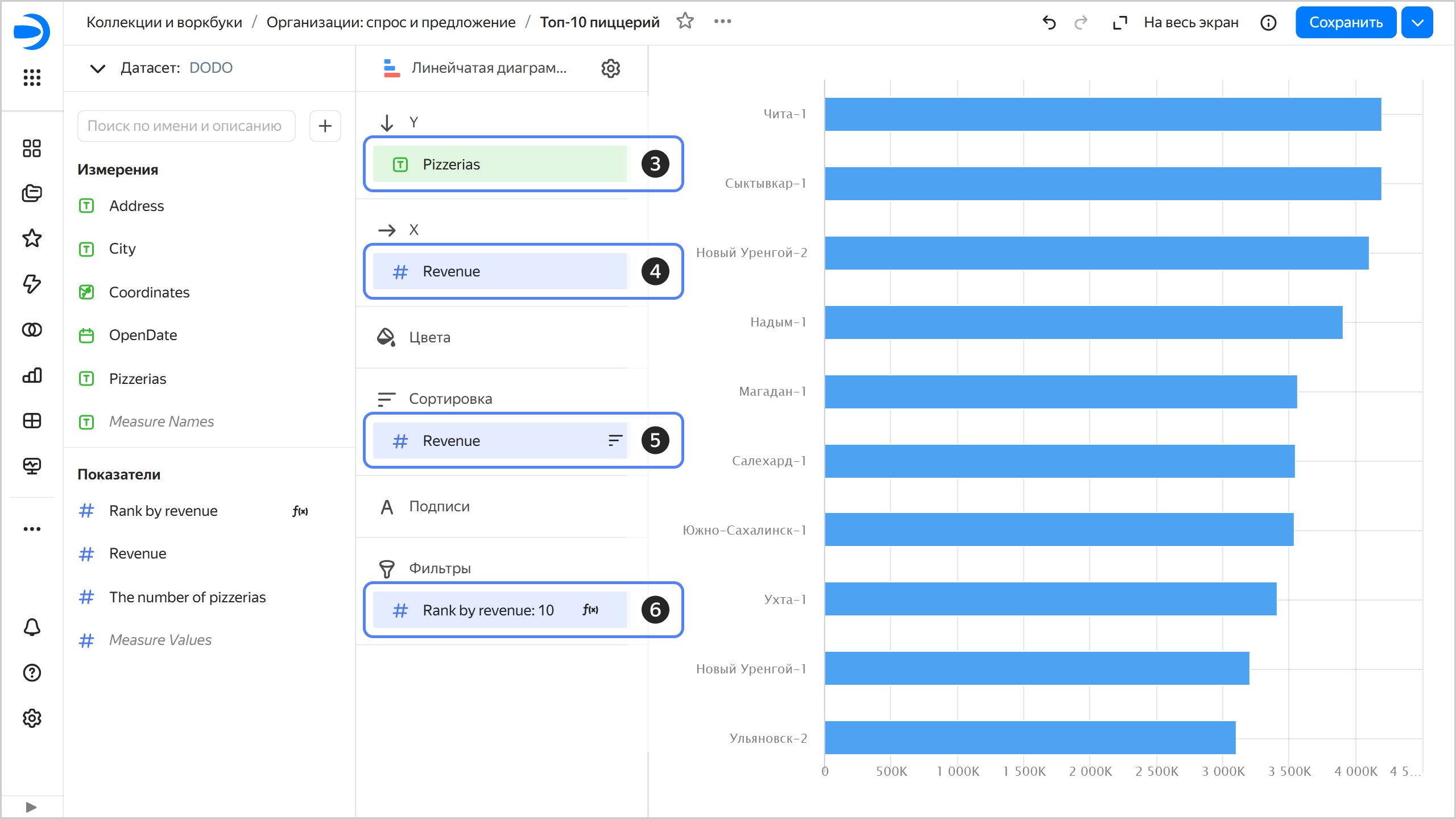The width and height of the screenshot is (1456, 819).
Task: Open the three-dots menu in breadcrumbs
Action: point(722,22)
